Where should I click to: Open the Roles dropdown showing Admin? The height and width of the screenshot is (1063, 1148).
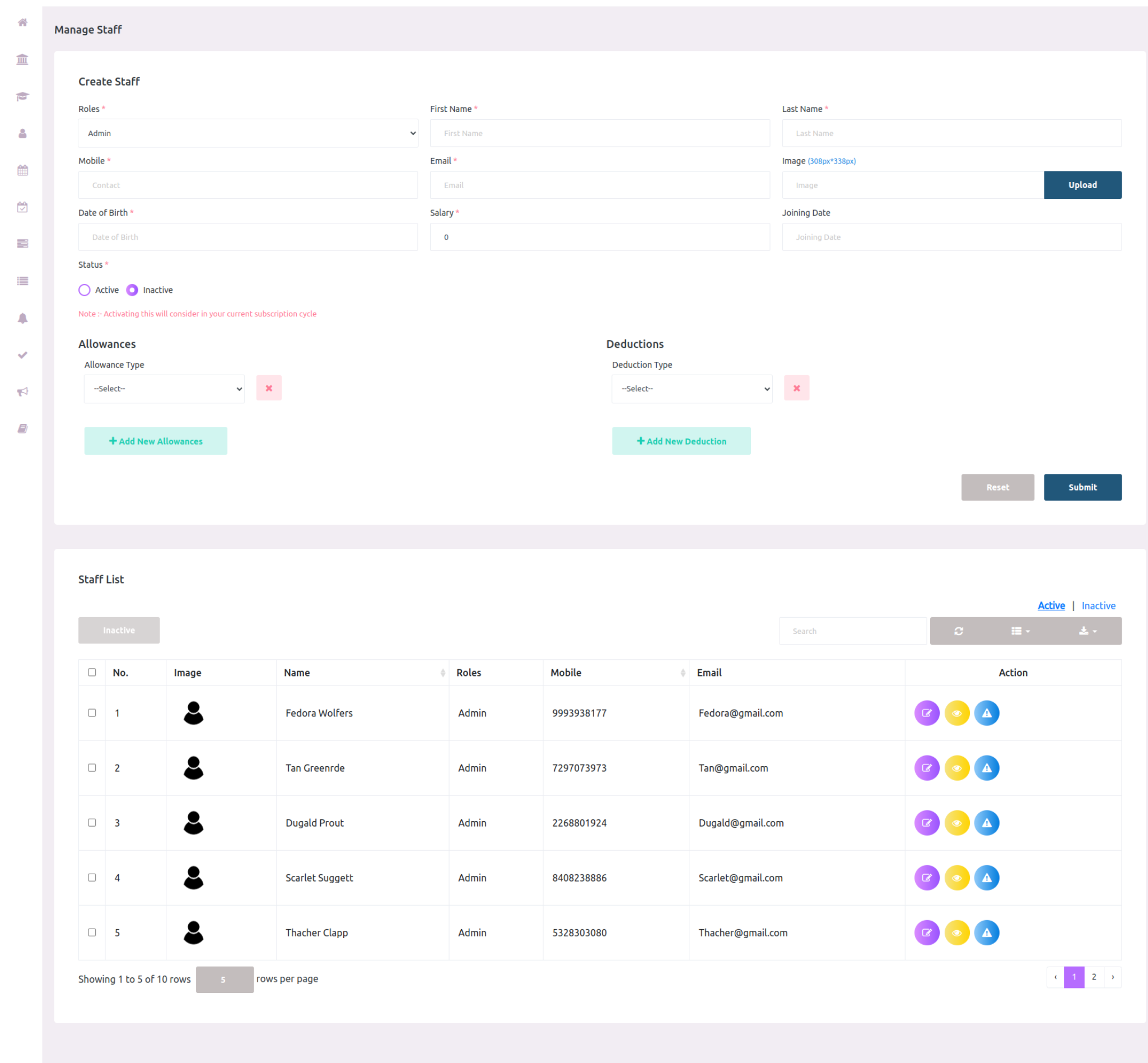click(x=248, y=133)
